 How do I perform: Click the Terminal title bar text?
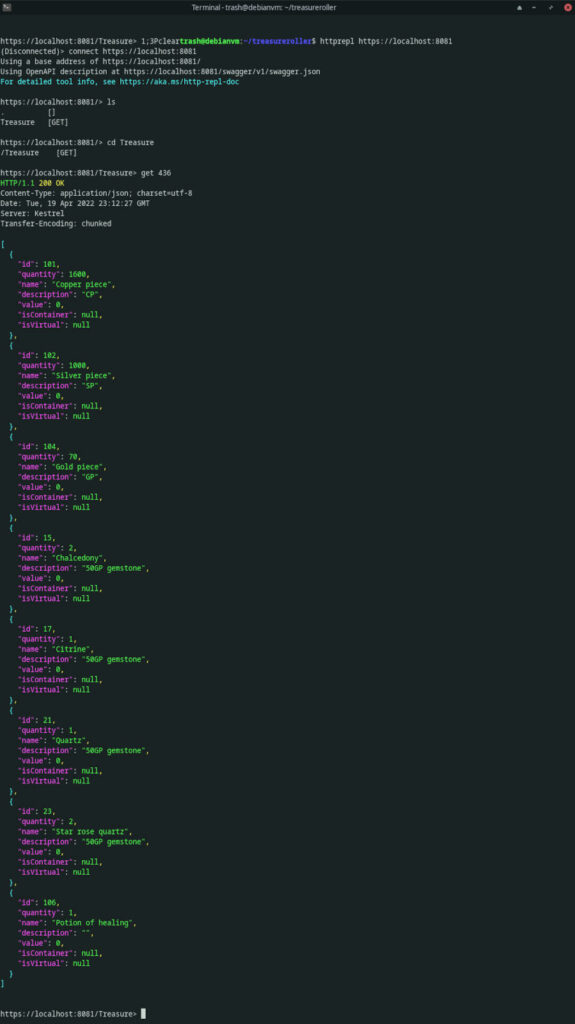[264, 7]
